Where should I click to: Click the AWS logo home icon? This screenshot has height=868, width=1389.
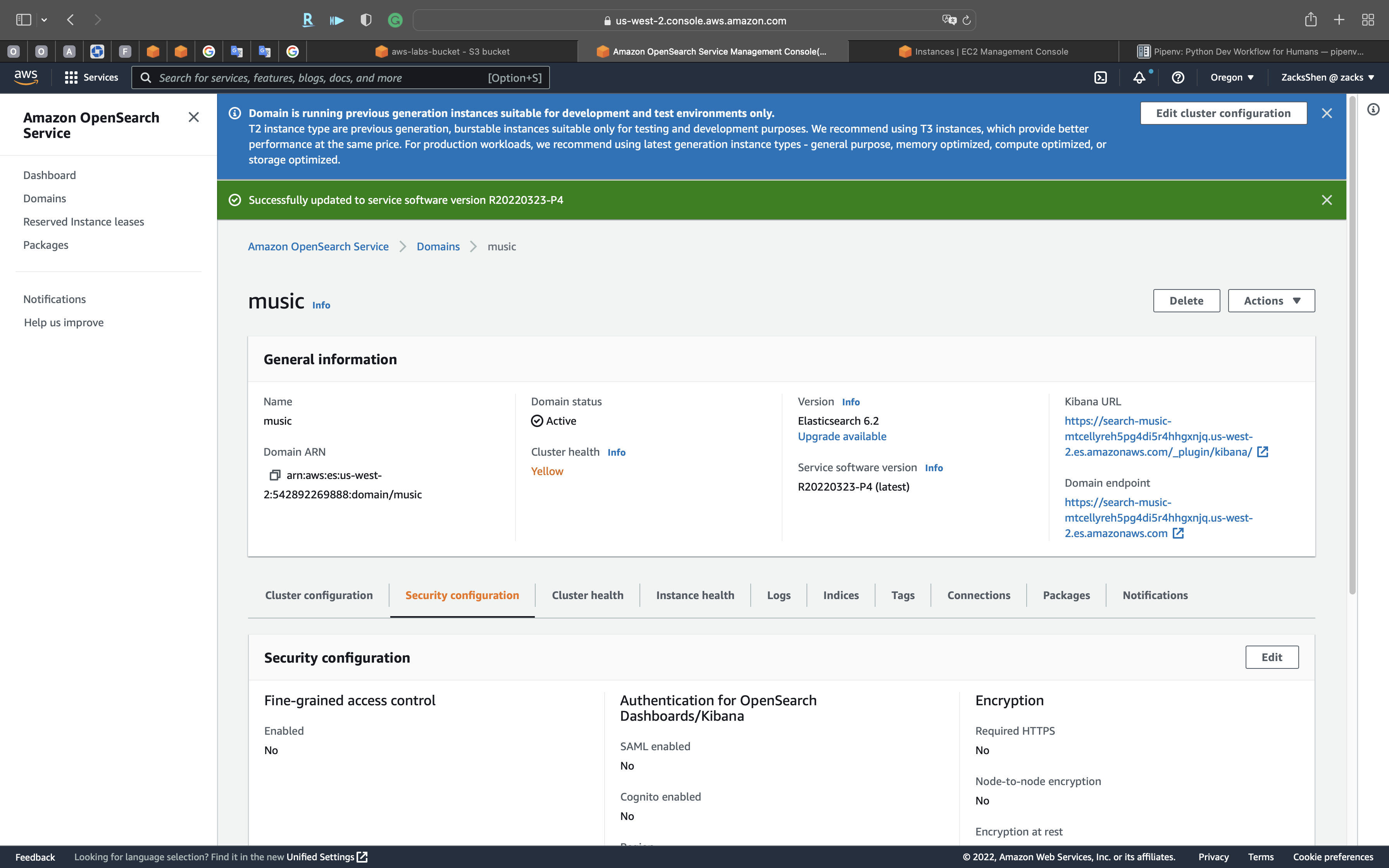coord(26,77)
